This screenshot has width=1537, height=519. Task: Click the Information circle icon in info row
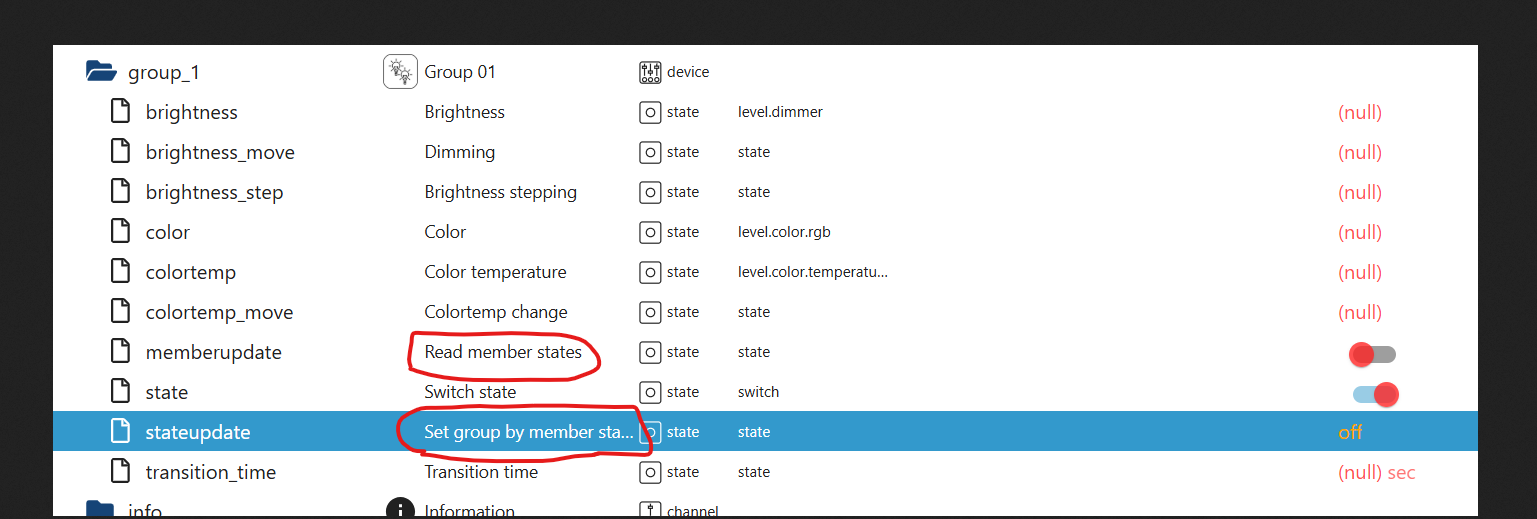(400, 510)
